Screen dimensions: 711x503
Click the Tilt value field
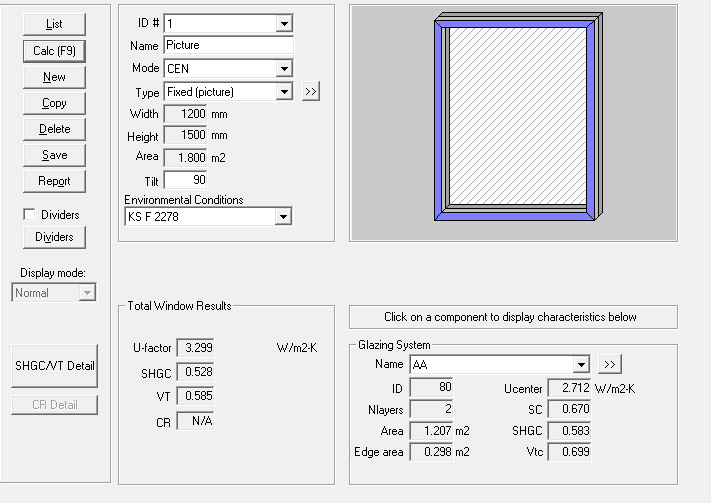(184, 180)
